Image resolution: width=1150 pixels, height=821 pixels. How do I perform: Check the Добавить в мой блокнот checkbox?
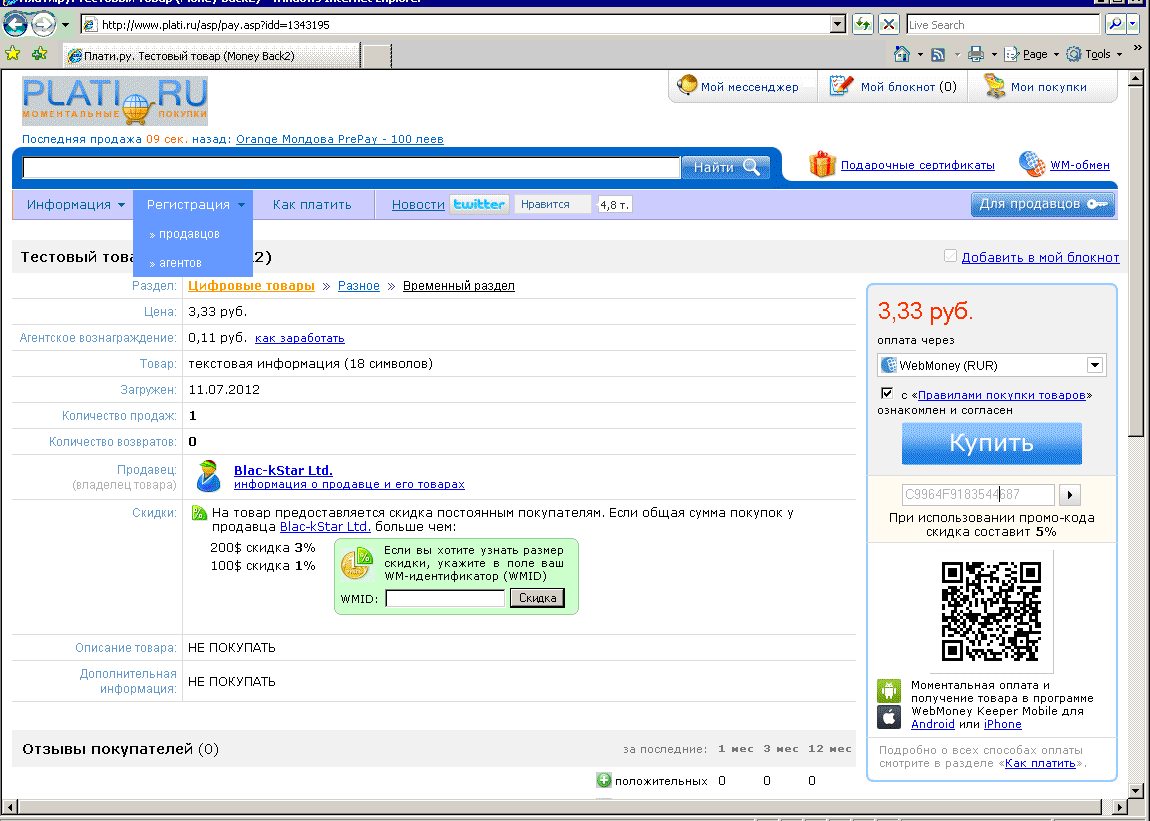coord(951,256)
